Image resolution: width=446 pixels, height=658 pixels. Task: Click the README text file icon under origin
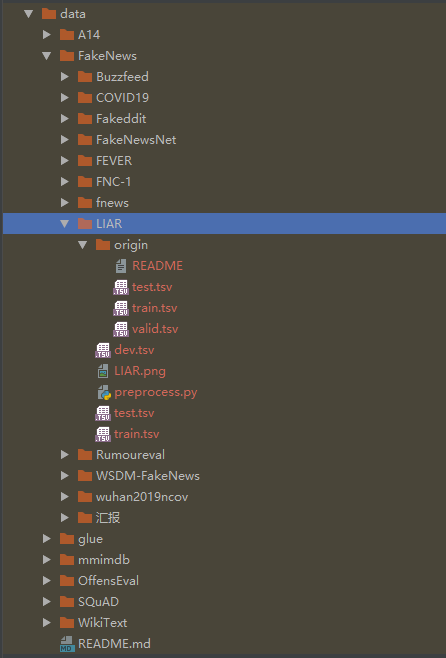(x=121, y=266)
